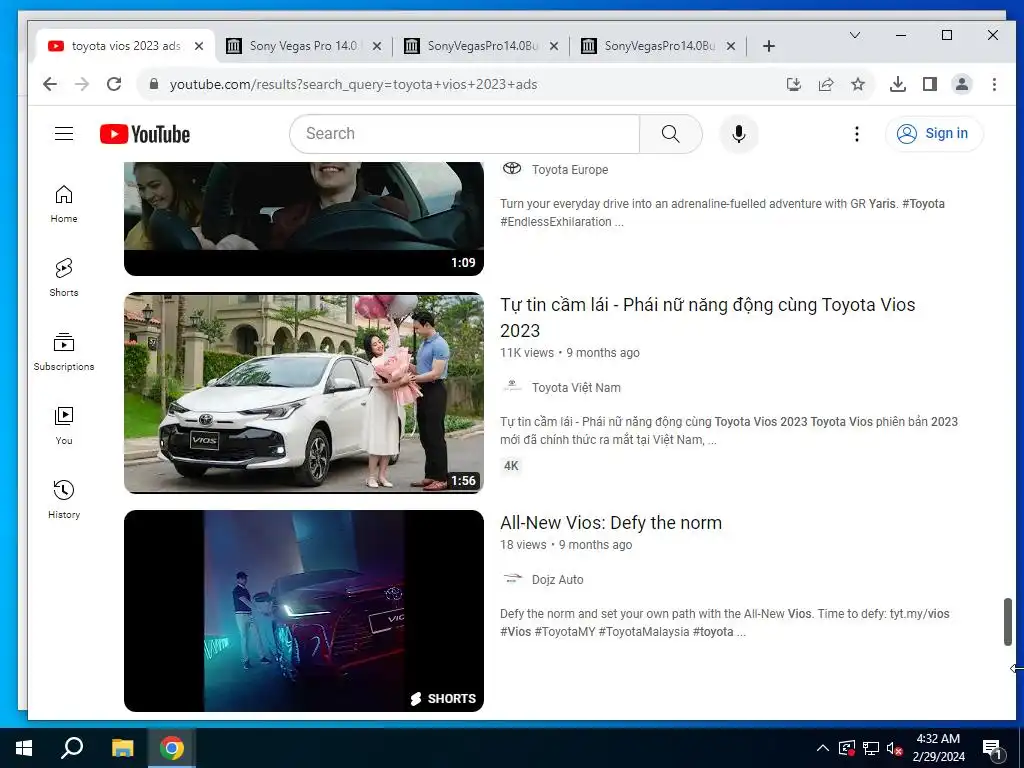Open Windows Start menu

24,748
